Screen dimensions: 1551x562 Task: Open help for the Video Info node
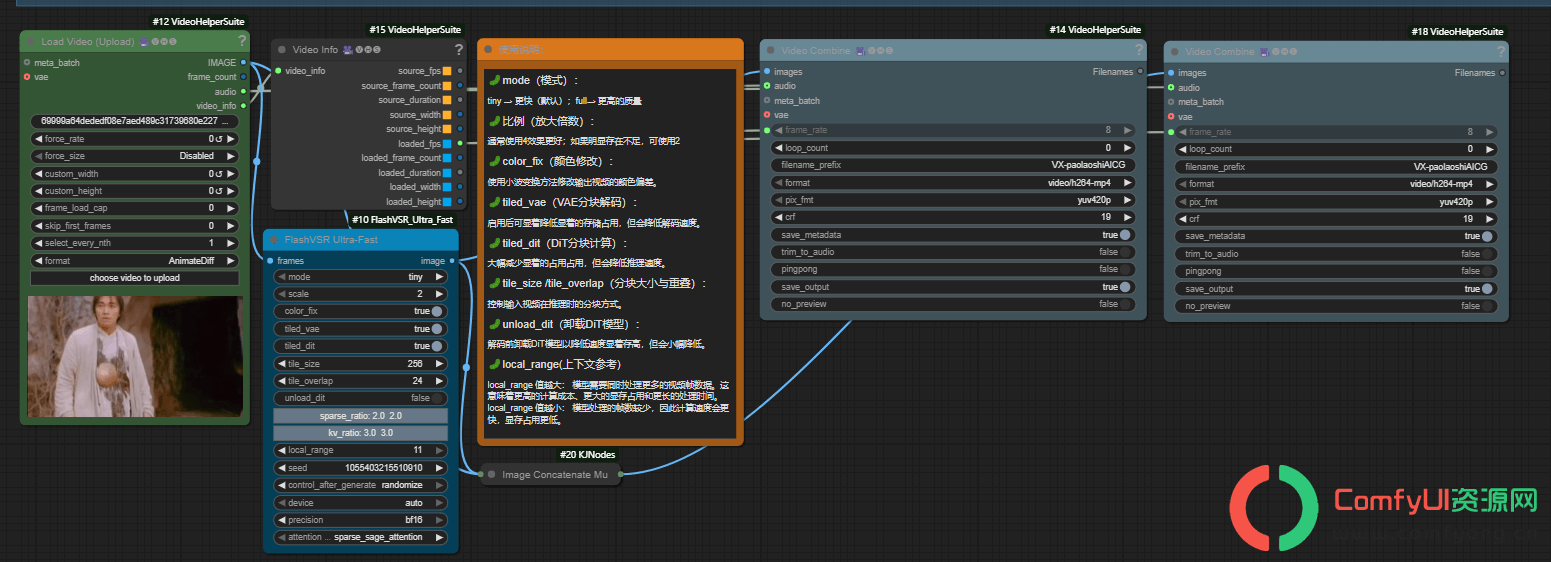coord(459,49)
